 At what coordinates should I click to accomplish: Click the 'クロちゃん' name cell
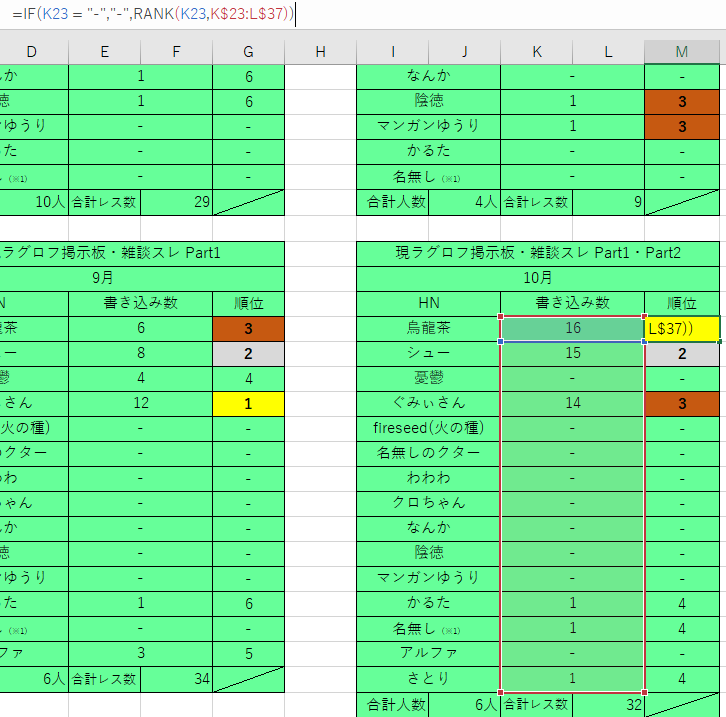(429, 503)
